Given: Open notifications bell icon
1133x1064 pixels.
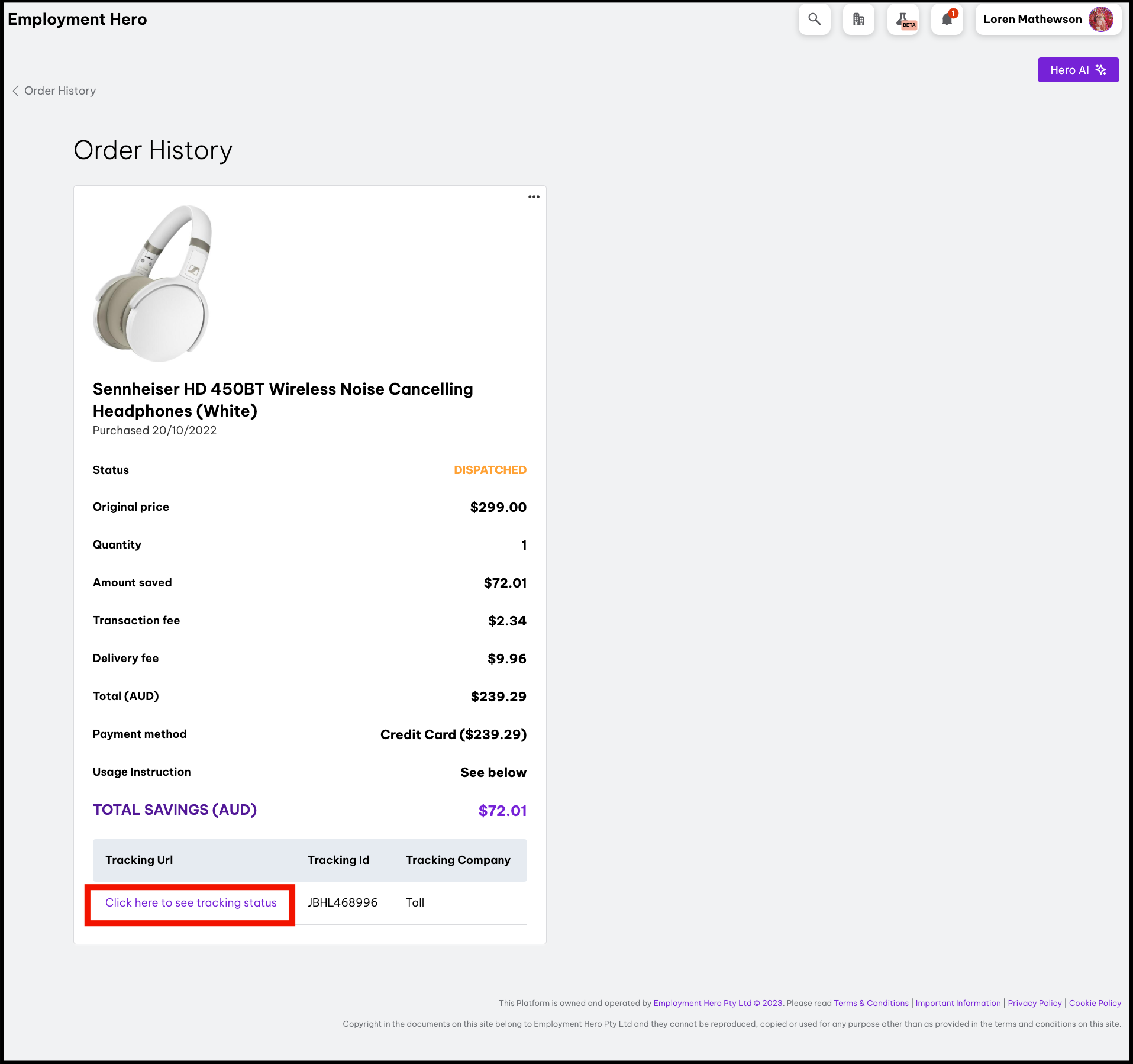Looking at the screenshot, I should coord(947,20).
